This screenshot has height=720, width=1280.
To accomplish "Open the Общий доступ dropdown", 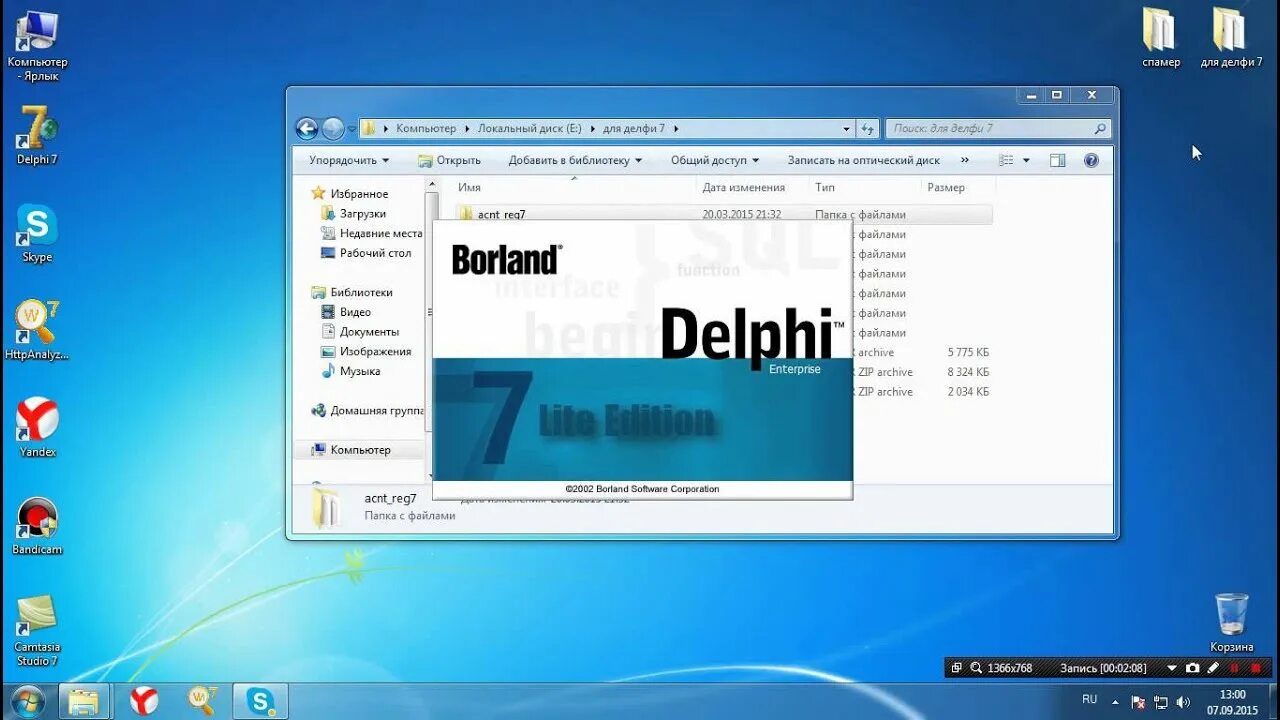I will [715, 160].
